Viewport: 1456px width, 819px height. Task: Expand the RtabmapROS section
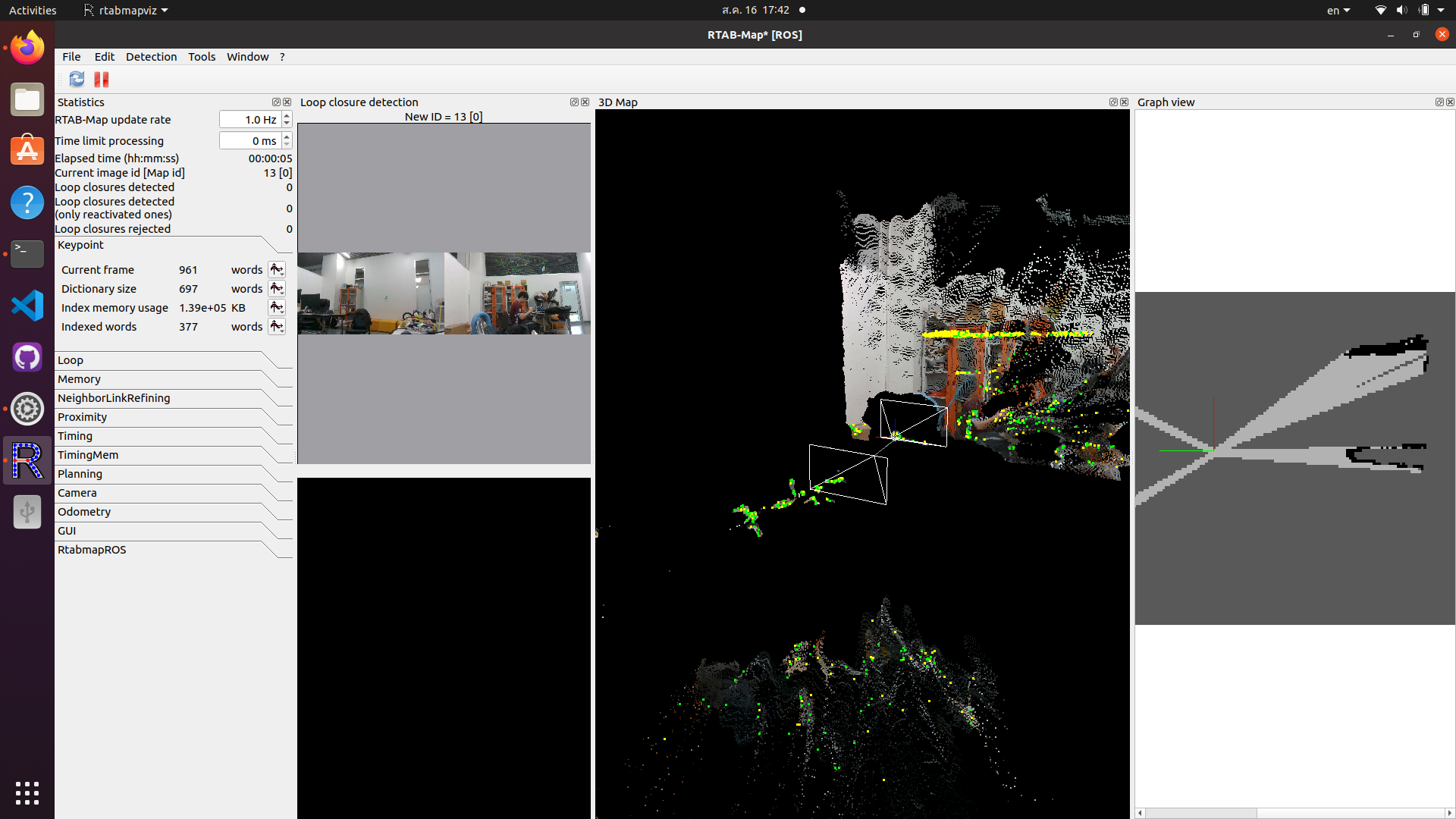click(x=174, y=550)
